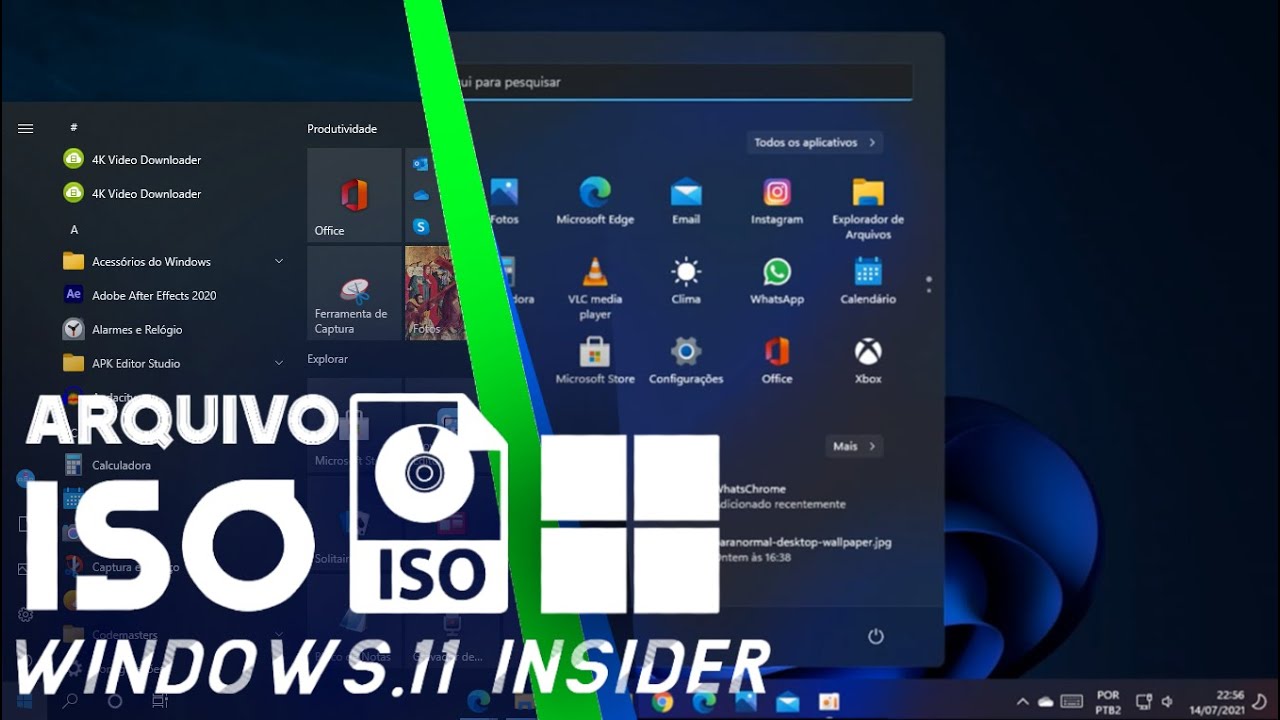This screenshot has height=720, width=1280.
Task: Open the network tray icon
Action: pyautogui.click(x=1144, y=702)
